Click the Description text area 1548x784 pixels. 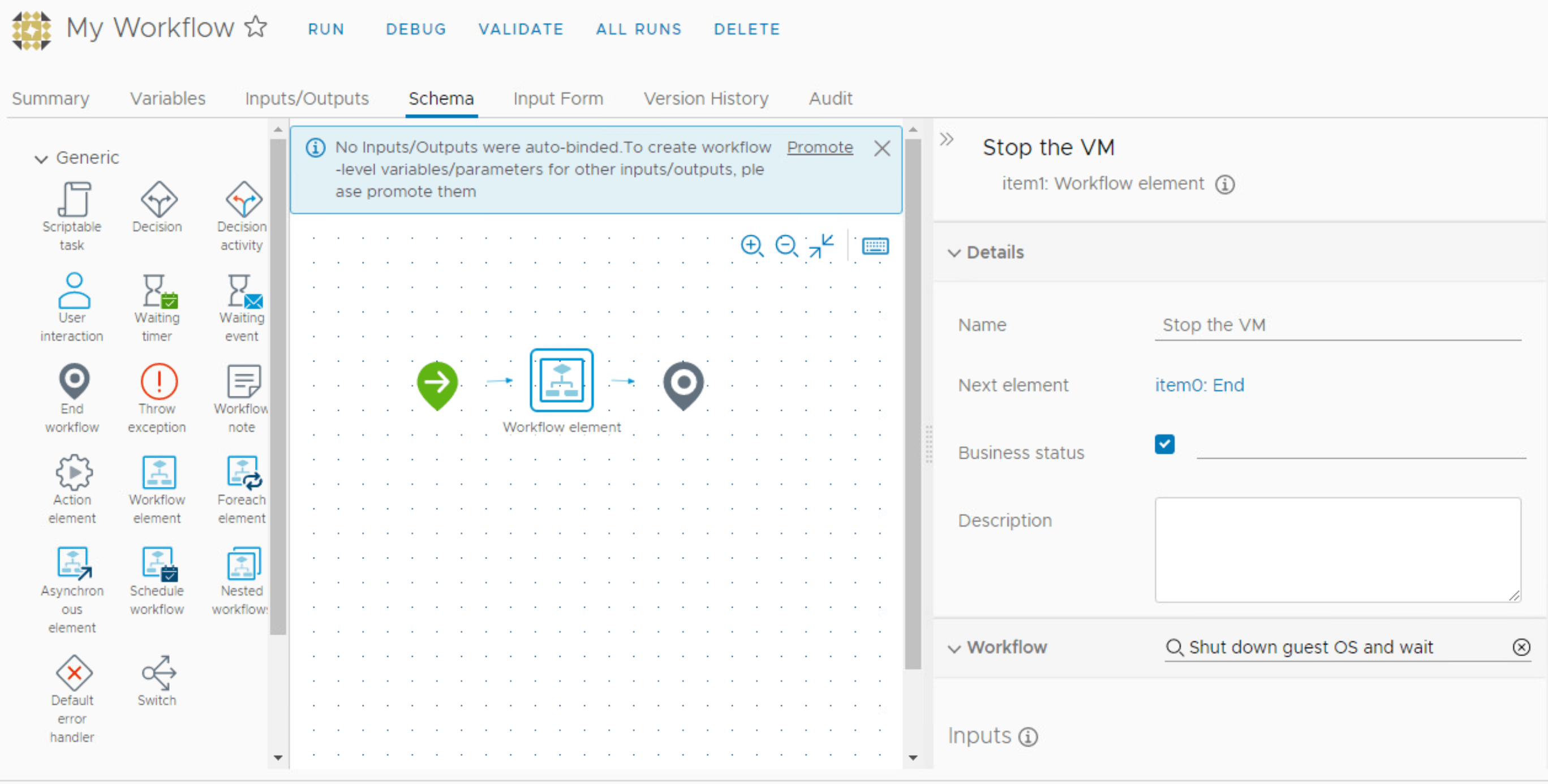pyautogui.click(x=1338, y=550)
